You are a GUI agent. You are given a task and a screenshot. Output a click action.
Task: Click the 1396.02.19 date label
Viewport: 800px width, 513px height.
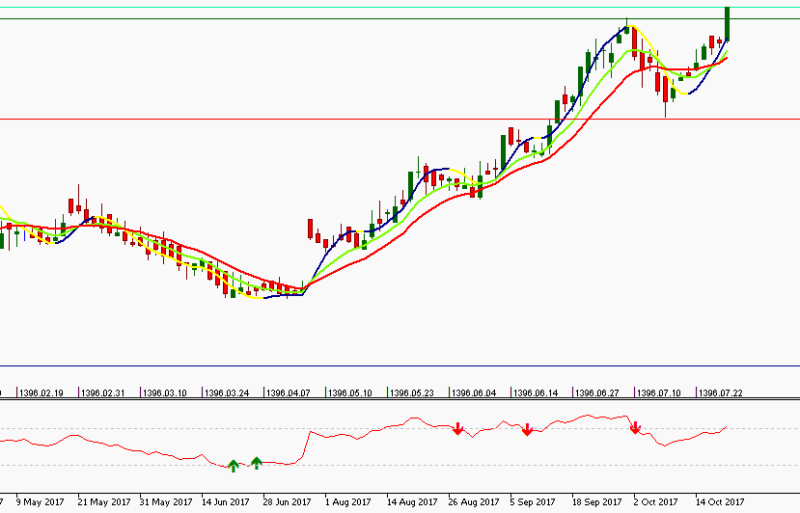click(41, 393)
